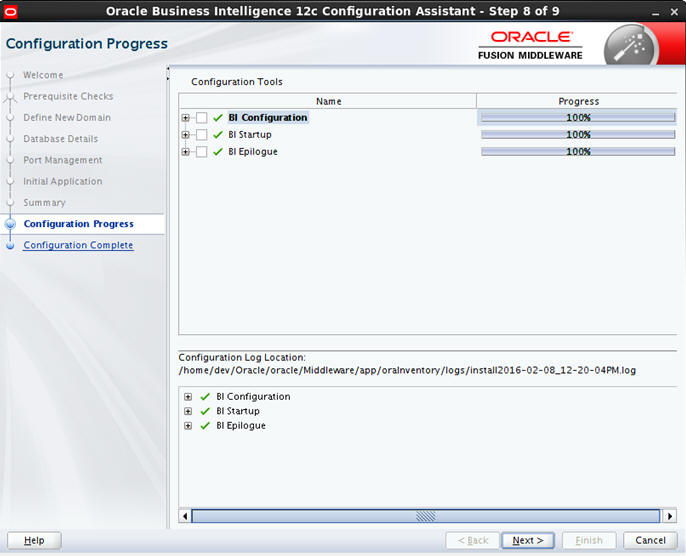Click BI Startup 100% progress bar

[x=578, y=135]
